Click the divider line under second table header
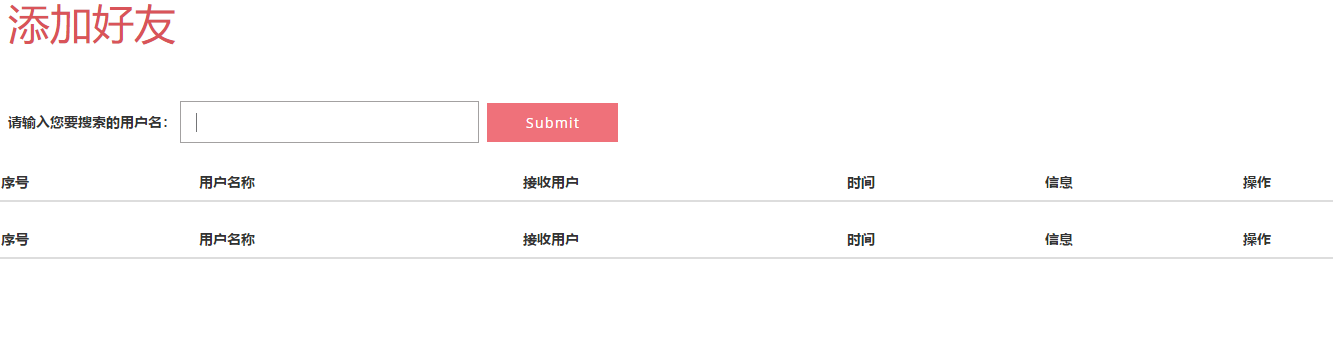This screenshot has height=361, width=1333. pos(666,258)
